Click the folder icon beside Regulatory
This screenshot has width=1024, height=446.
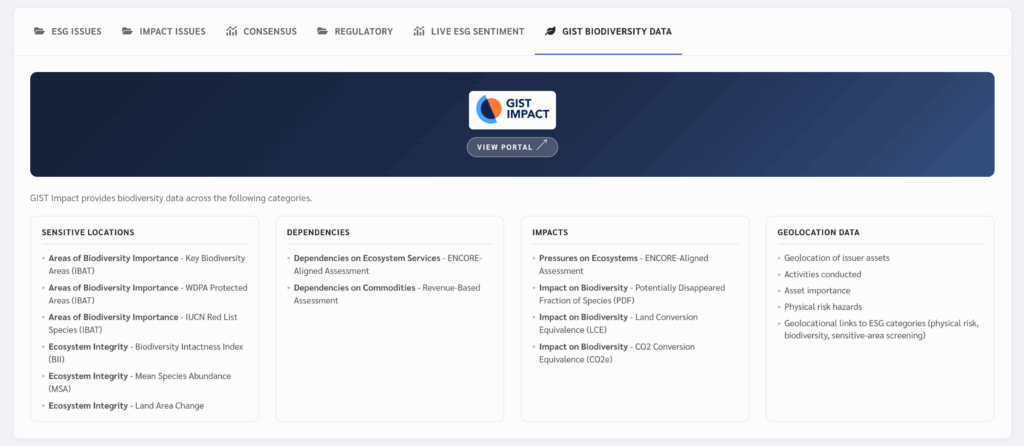(322, 32)
